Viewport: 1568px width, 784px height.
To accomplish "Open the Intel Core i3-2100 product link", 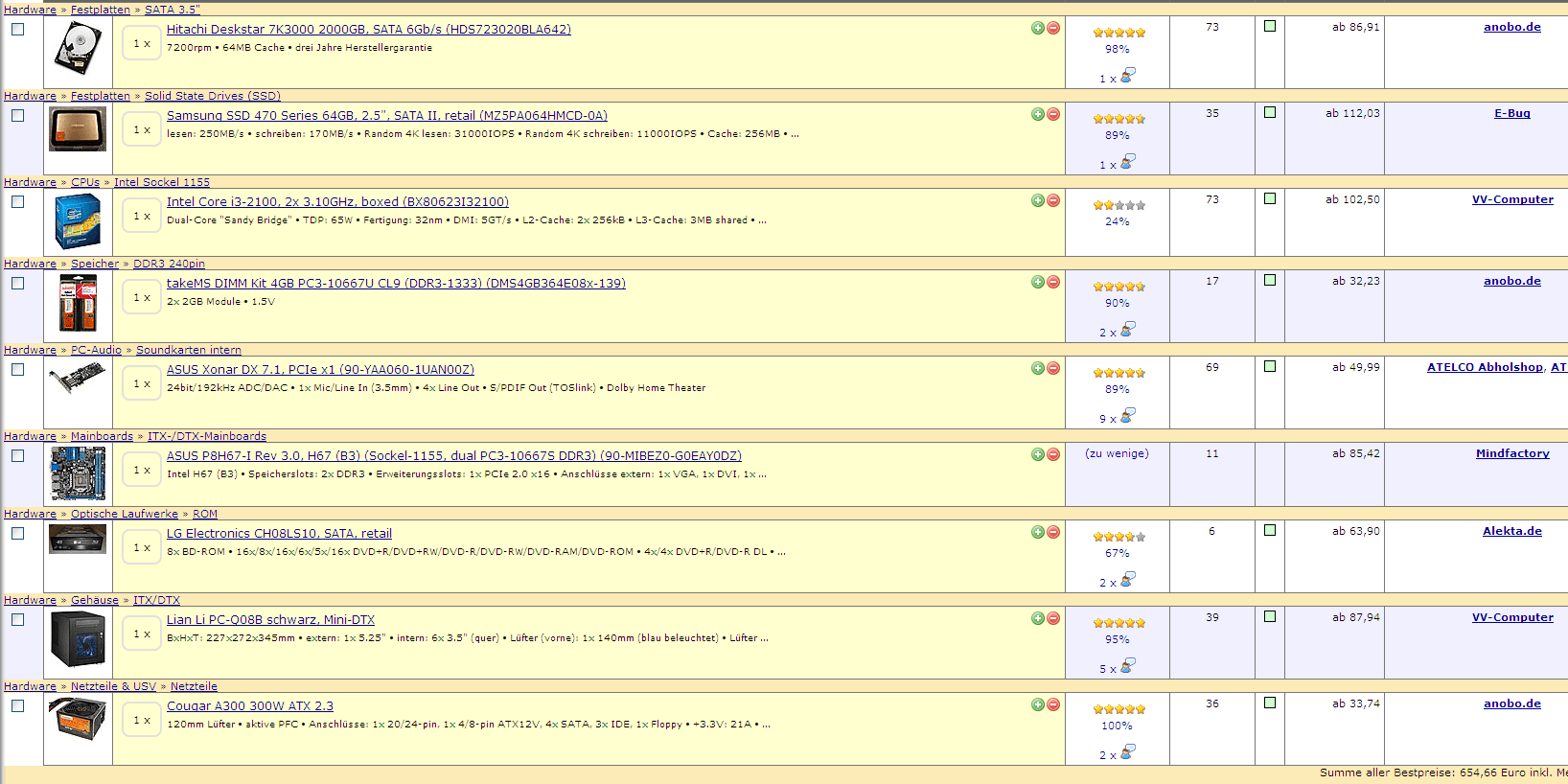I will pos(337,202).
